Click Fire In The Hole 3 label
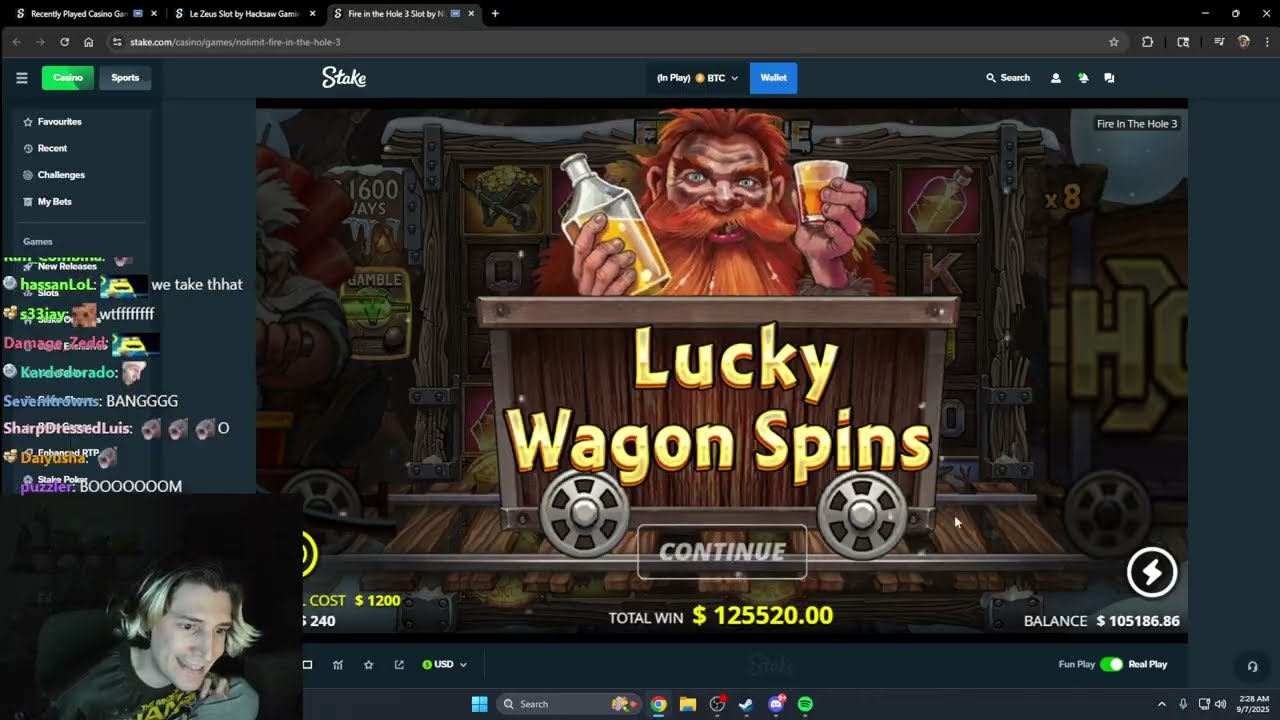 (x=1137, y=124)
